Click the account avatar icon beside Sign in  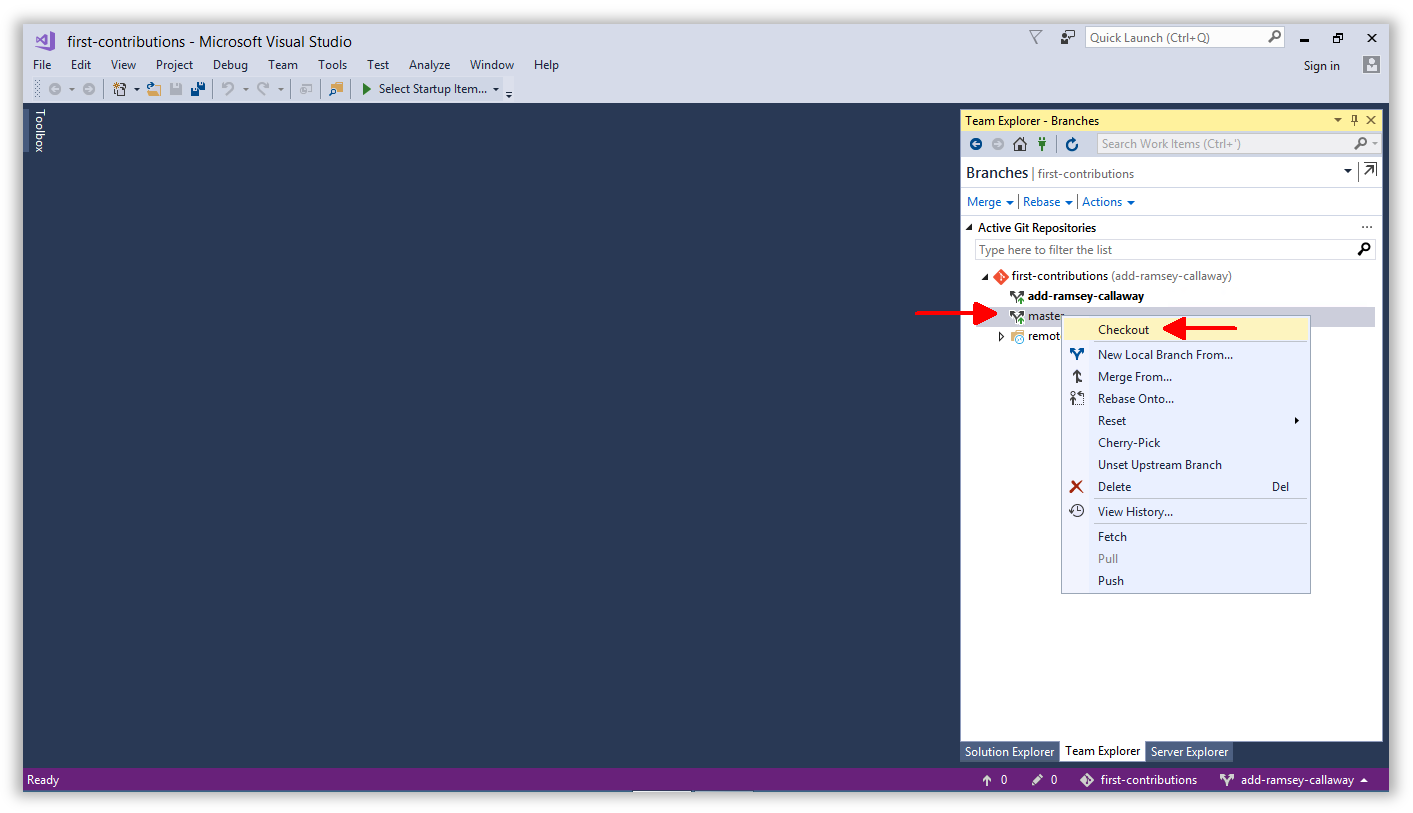tap(1371, 64)
